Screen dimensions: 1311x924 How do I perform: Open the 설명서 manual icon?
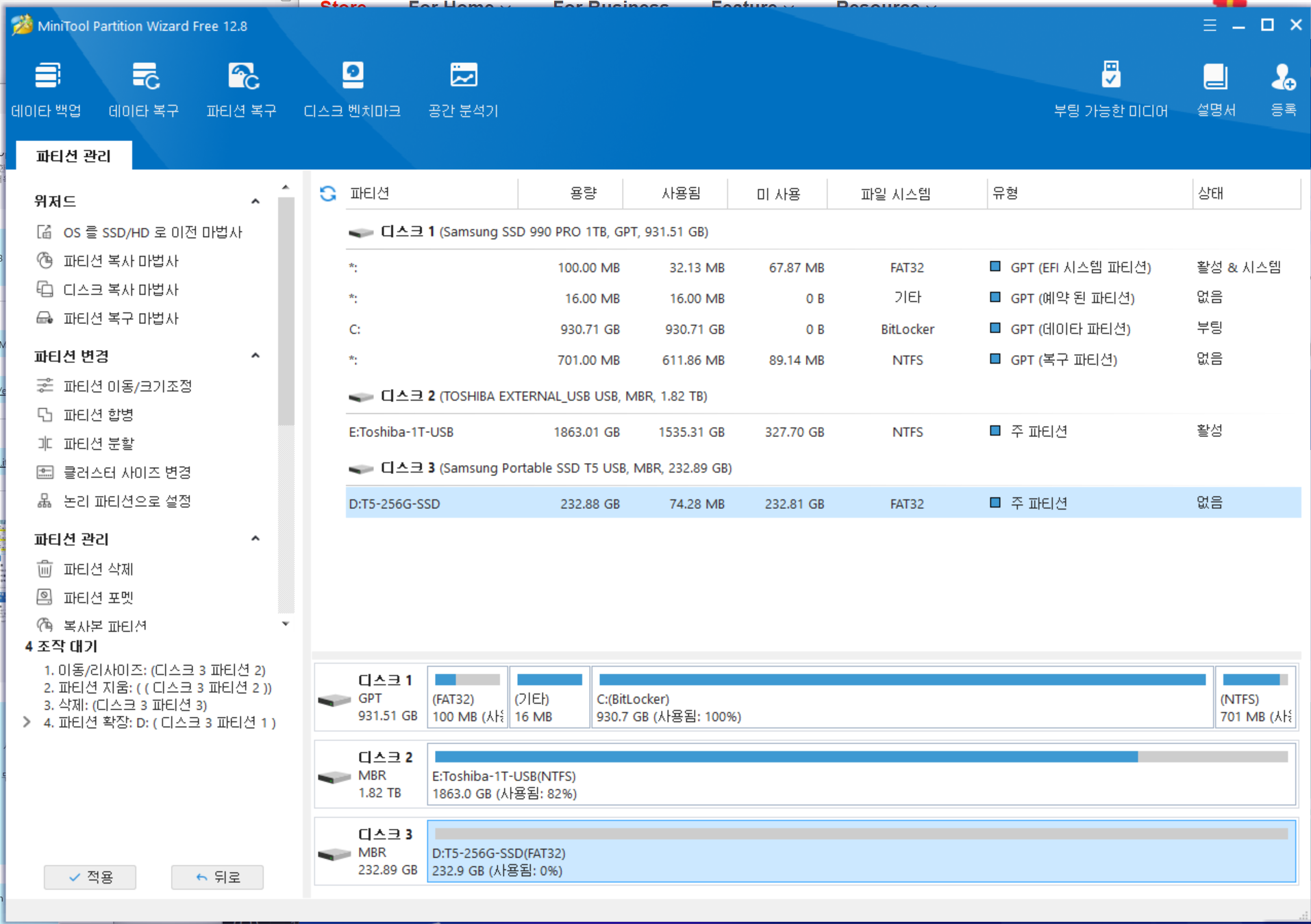tap(1216, 89)
